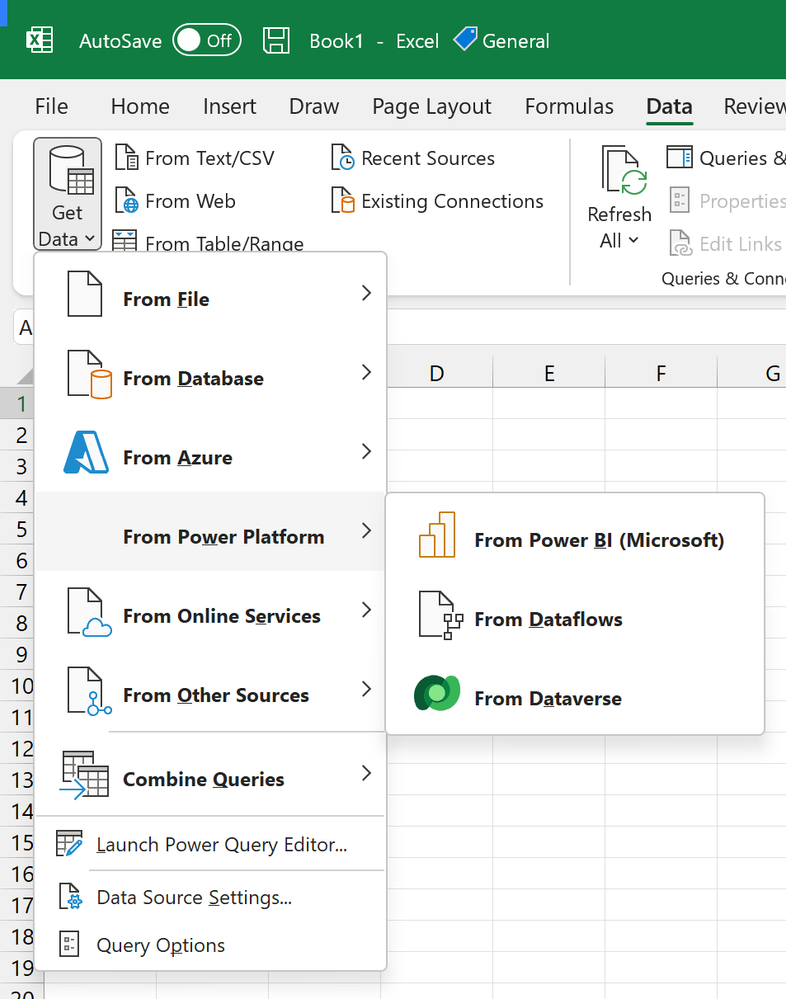Choose From Dataverse option

pyautogui.click(x=575, y=693)
